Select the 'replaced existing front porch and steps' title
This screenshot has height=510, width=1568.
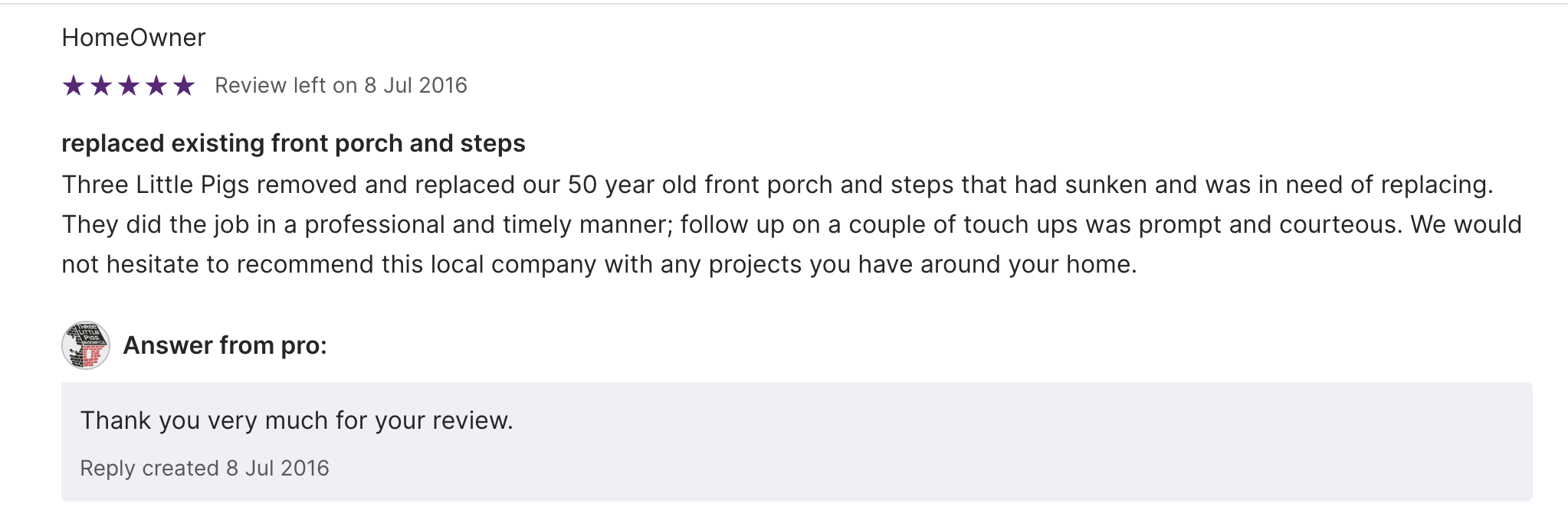click(293, 143)
